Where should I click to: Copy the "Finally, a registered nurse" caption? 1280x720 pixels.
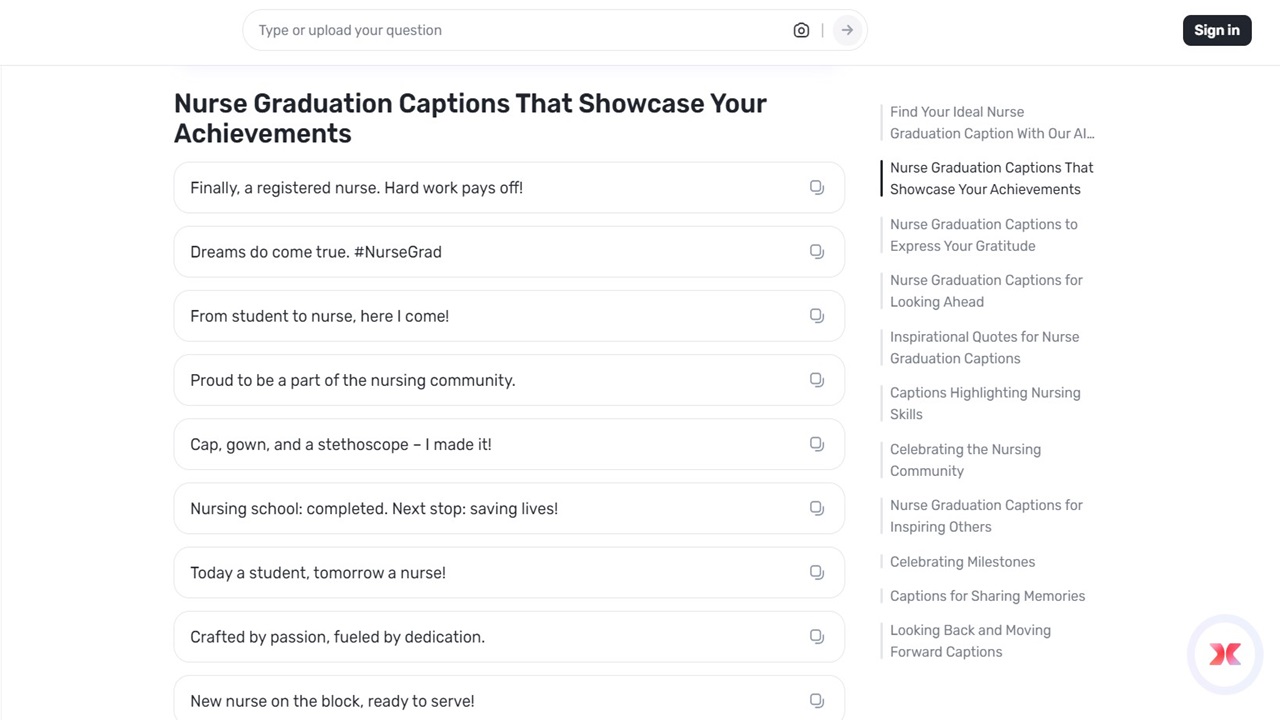pos(817,188)
